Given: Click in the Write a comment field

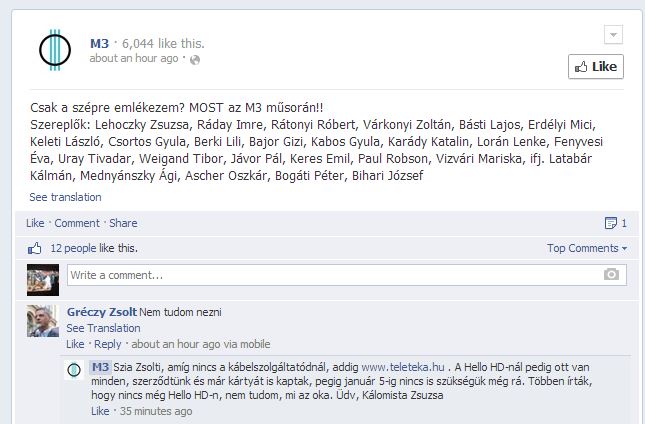Looking at the screenshot, I should click(347, 275).
